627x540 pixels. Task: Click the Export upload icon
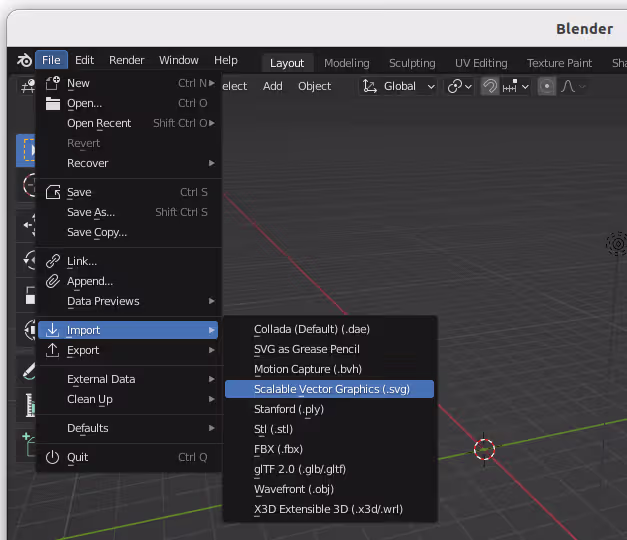point(53,350)
